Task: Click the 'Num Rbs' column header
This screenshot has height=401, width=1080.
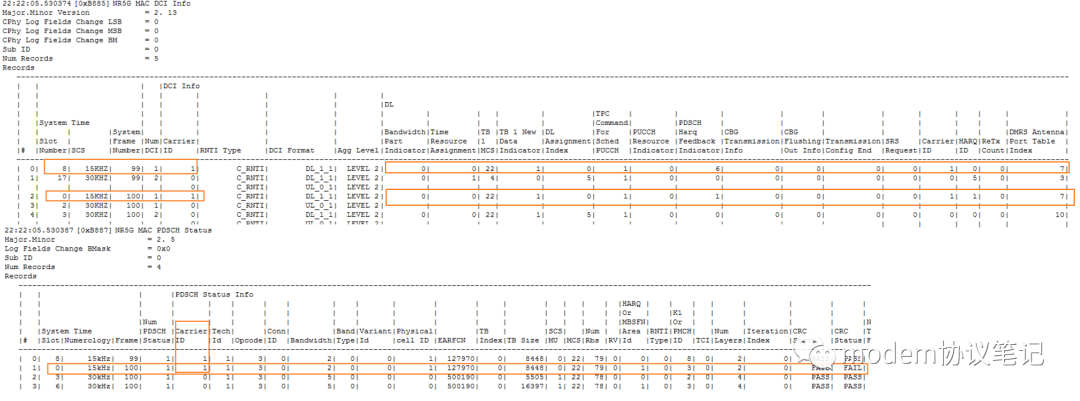Action: click(x=592, y=336)
